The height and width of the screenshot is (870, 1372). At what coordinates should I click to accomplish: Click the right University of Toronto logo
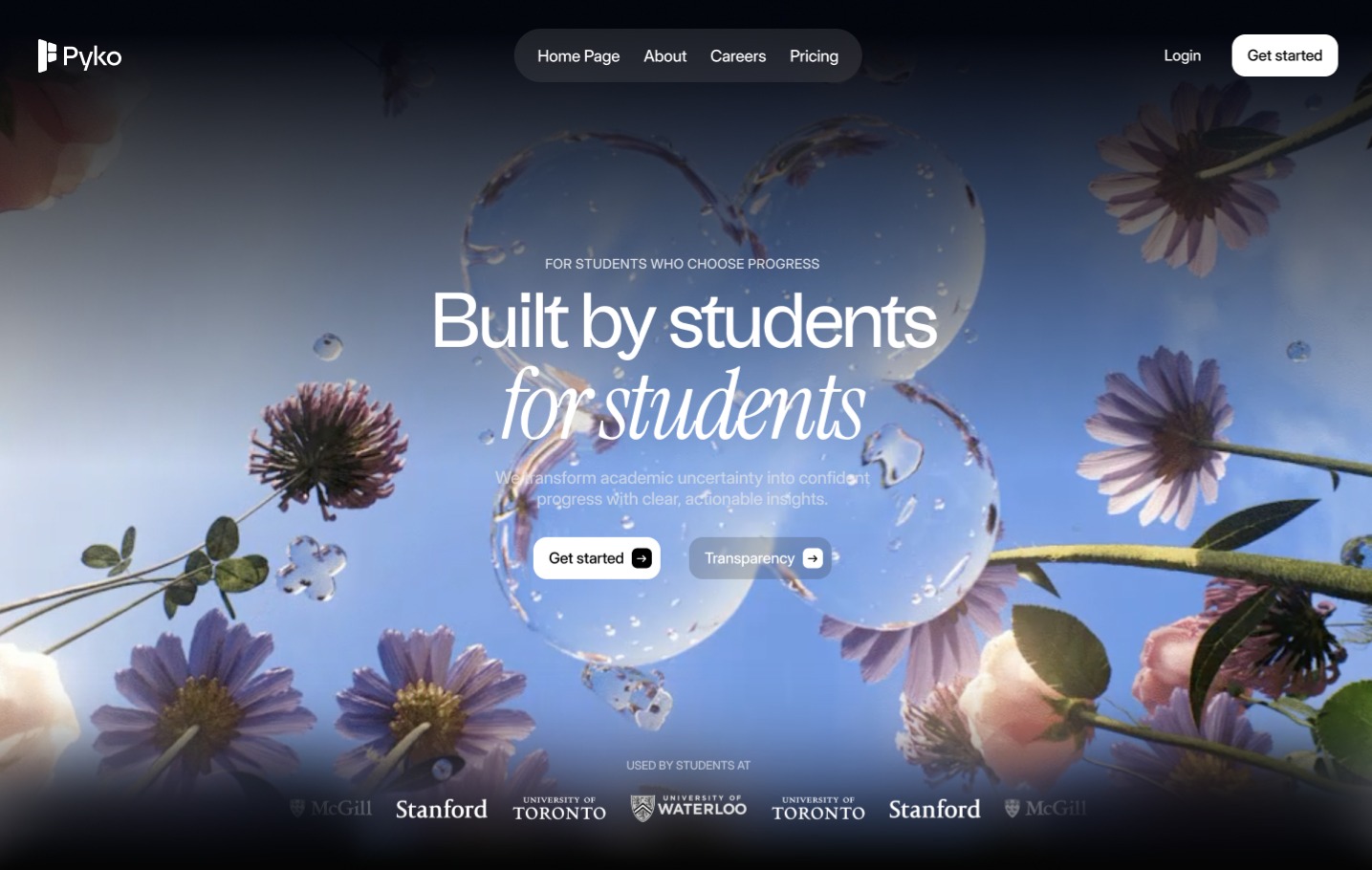tap(818, 809)
